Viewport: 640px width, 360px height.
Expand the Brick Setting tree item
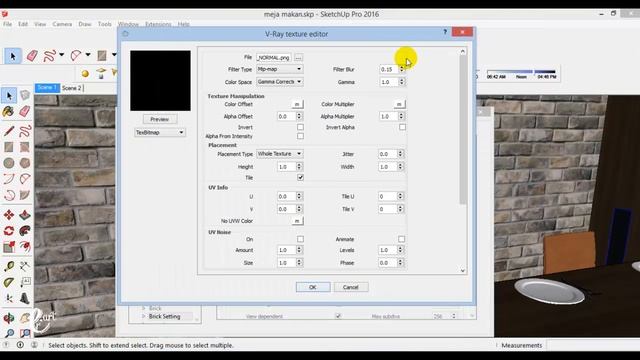pyautogui.click(x=144, y=316)
